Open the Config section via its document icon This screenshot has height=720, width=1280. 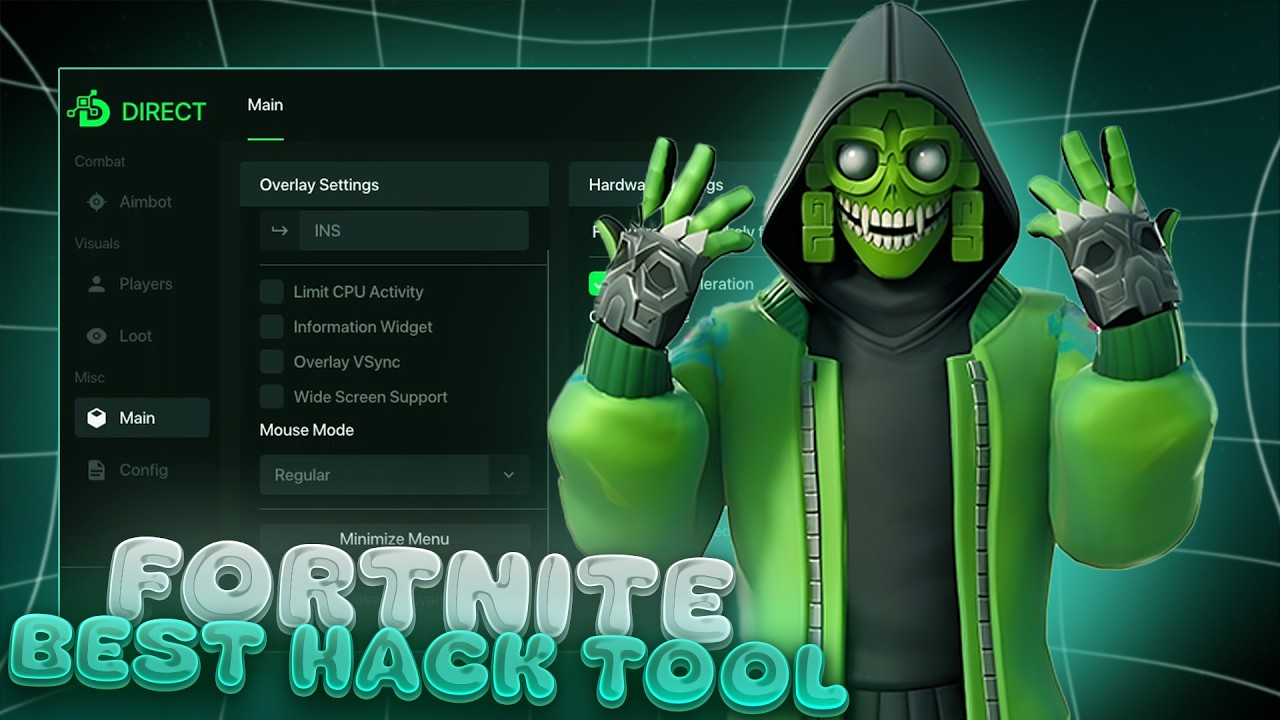96,470
